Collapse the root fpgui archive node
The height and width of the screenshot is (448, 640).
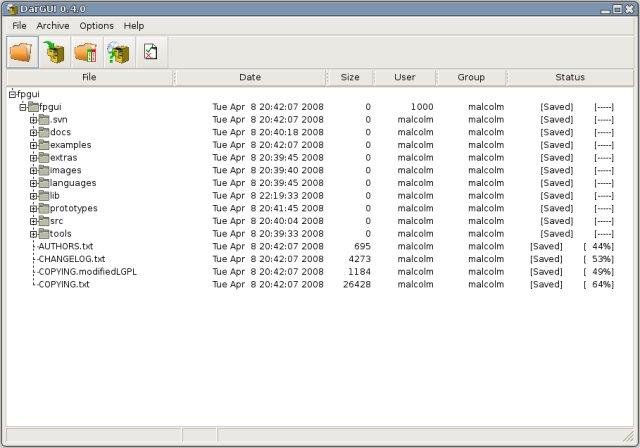12,94
